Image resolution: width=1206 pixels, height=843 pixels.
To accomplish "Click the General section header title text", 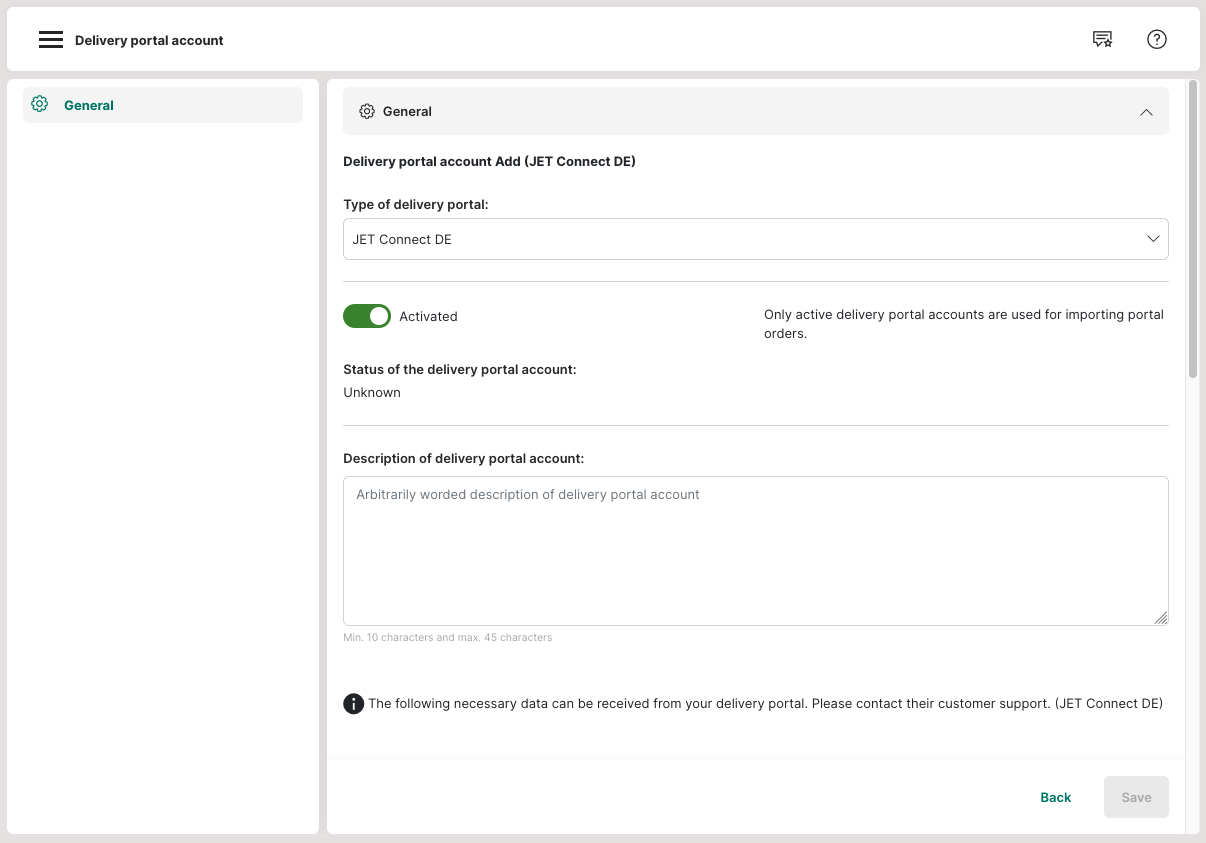I will (407, 111).
